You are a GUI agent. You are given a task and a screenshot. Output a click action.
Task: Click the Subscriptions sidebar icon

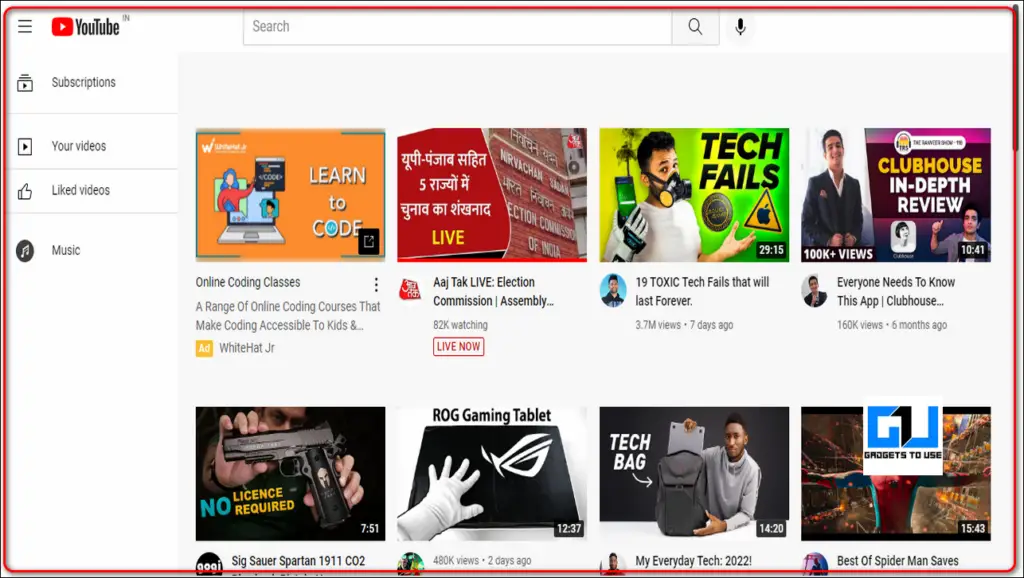point(25,83)
